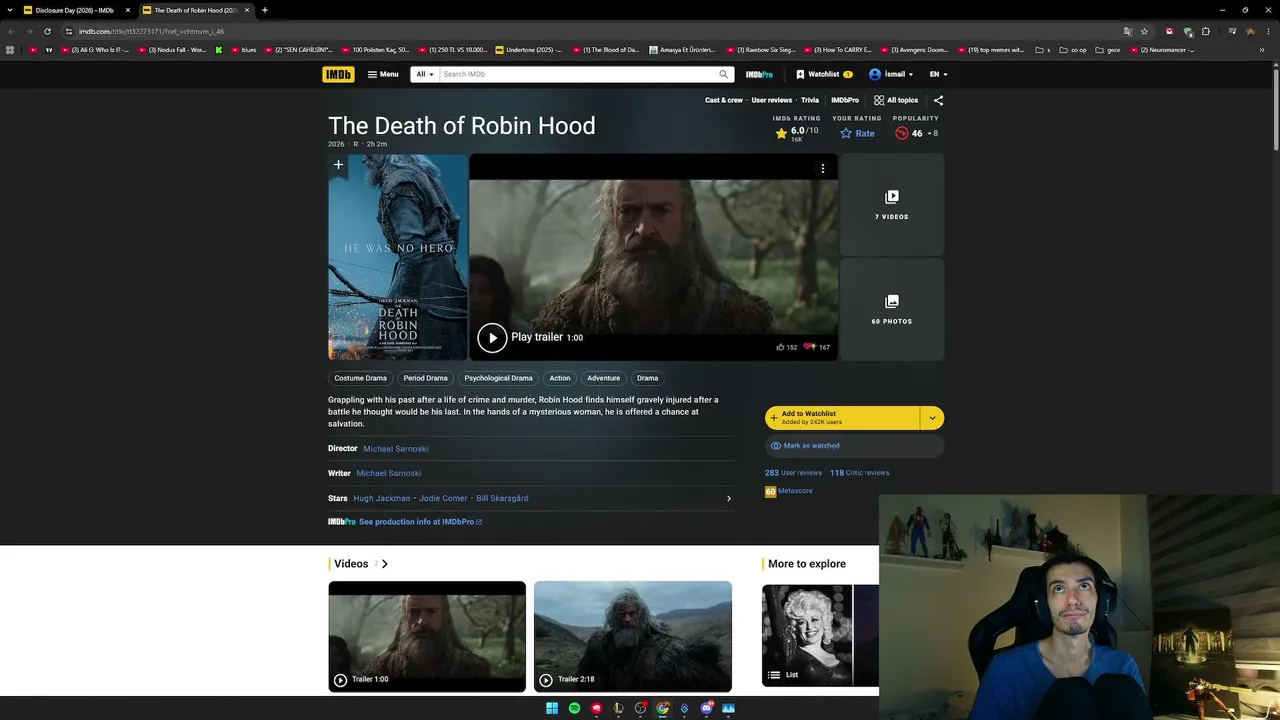
Task: Bookmark this page with the star icon
Action: (1144, 31)
